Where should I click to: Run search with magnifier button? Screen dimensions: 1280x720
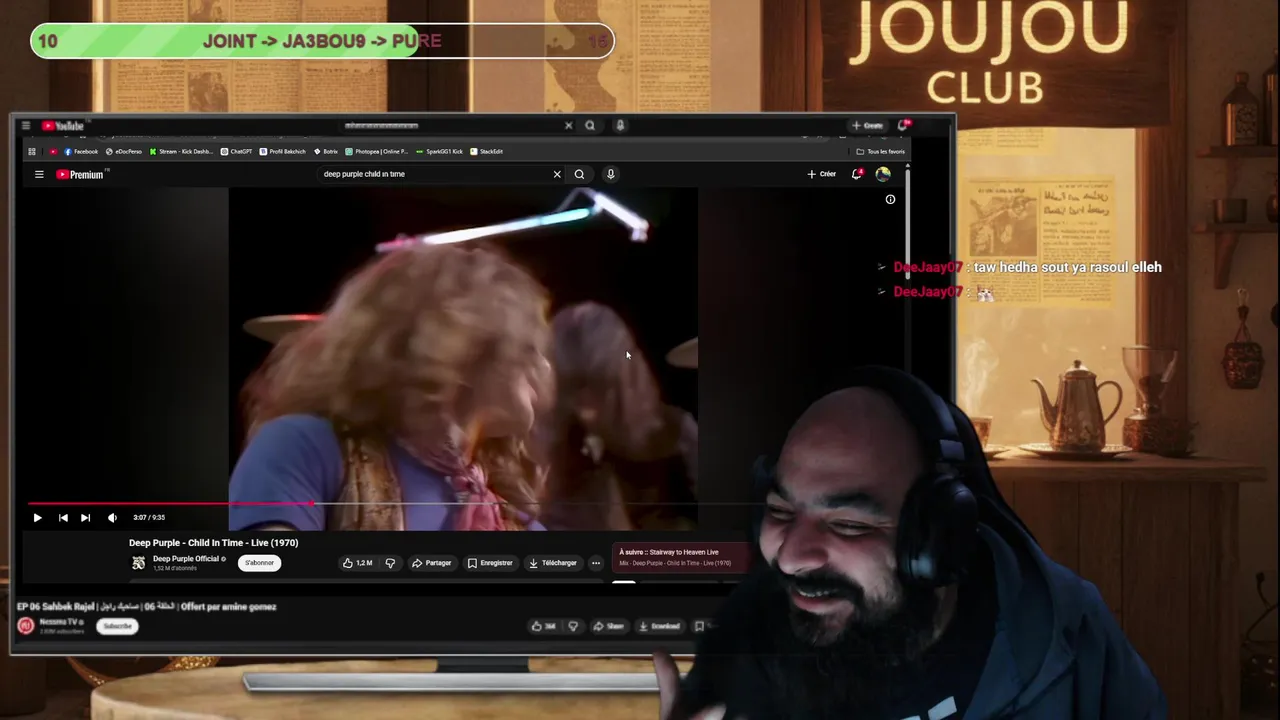(x=579, y=174)
